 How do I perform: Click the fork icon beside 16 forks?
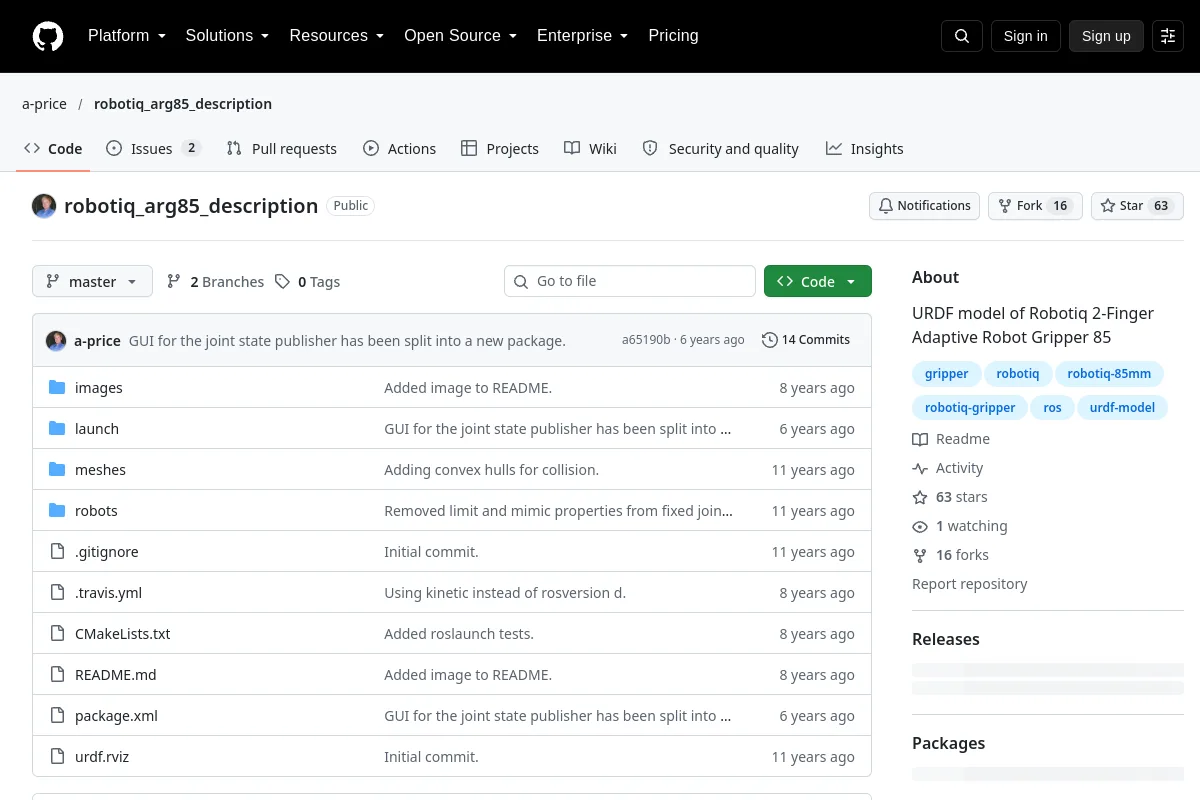920,555
